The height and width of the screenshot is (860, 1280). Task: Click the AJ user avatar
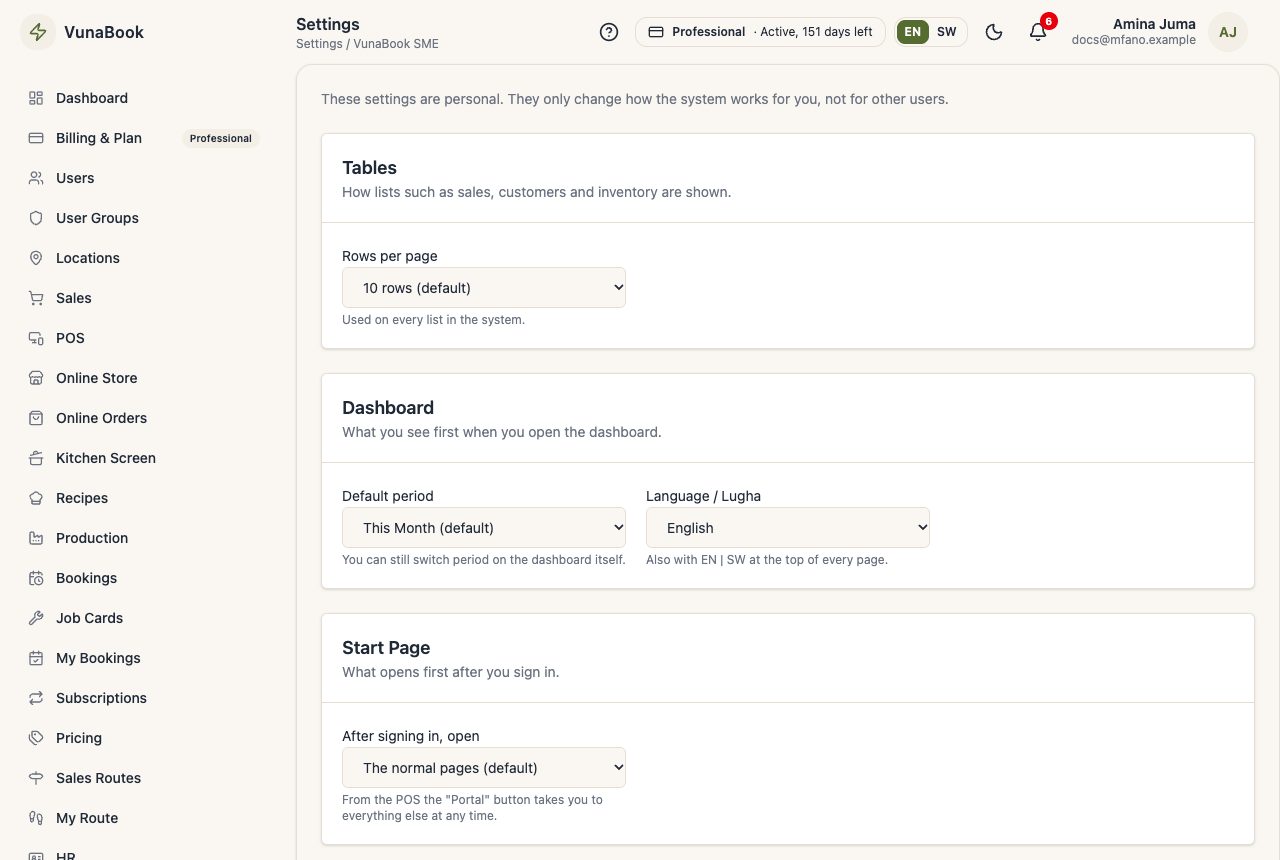click(1228, 32)
